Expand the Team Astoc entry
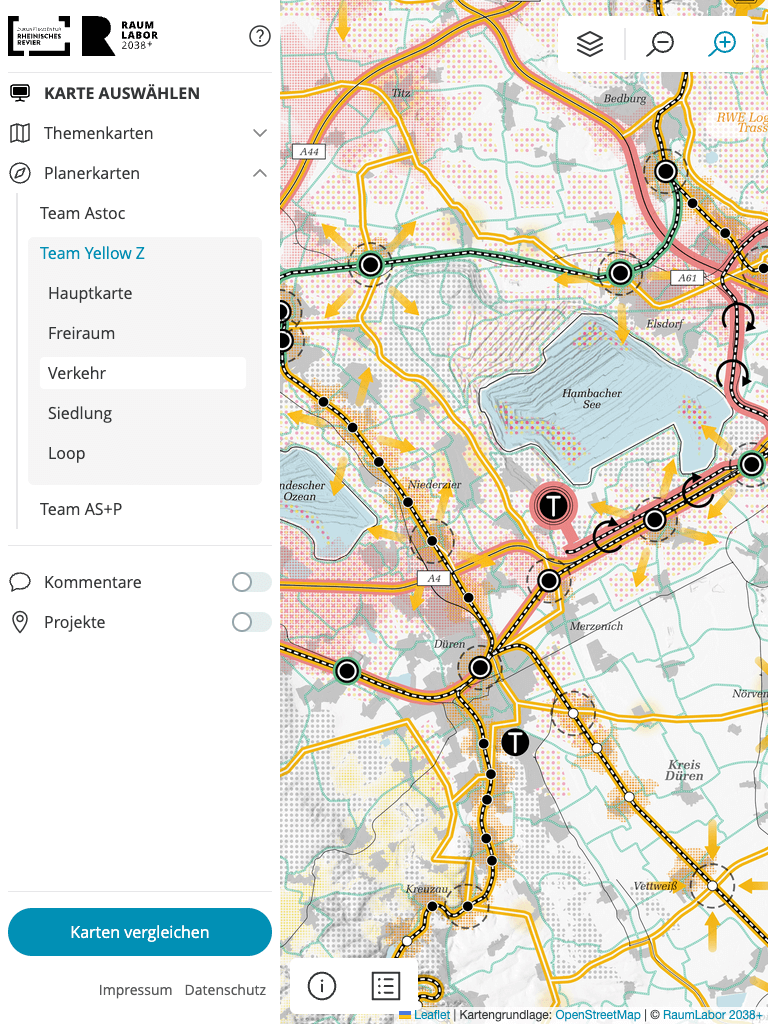The image size is (768, 1024). coord(83,213)
